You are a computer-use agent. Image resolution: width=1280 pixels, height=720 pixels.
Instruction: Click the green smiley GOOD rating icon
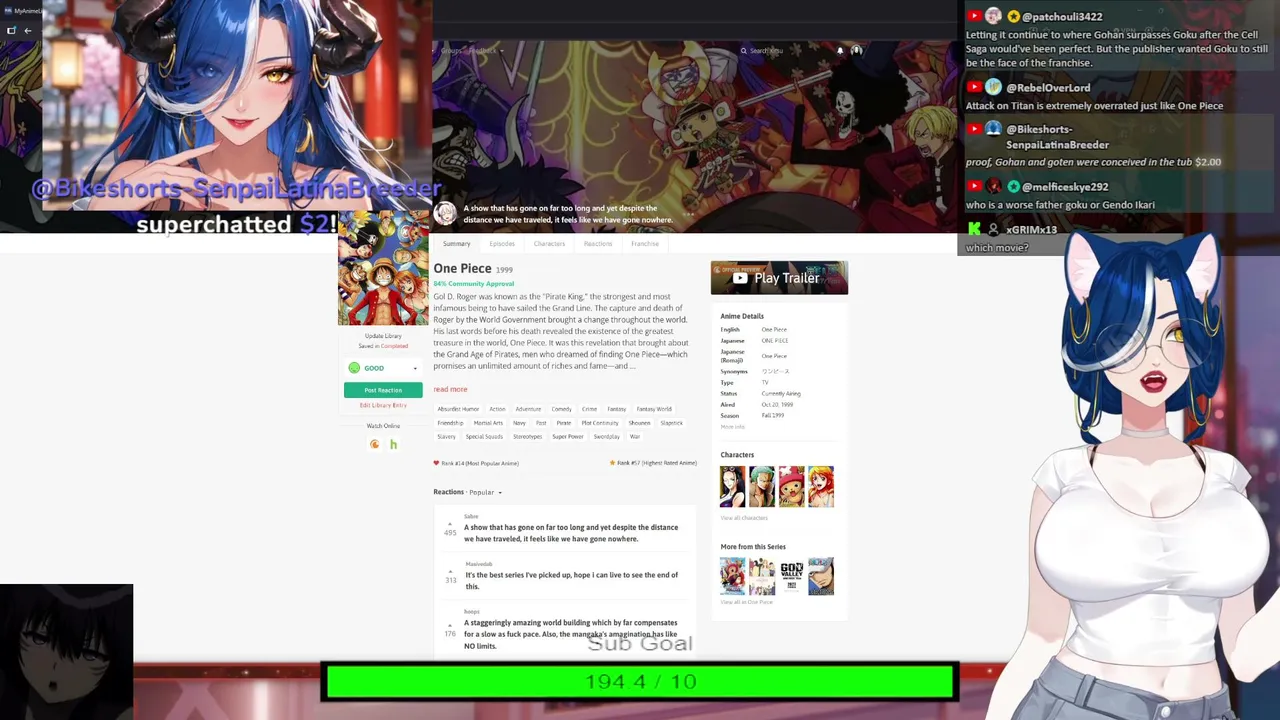[354, 368]
